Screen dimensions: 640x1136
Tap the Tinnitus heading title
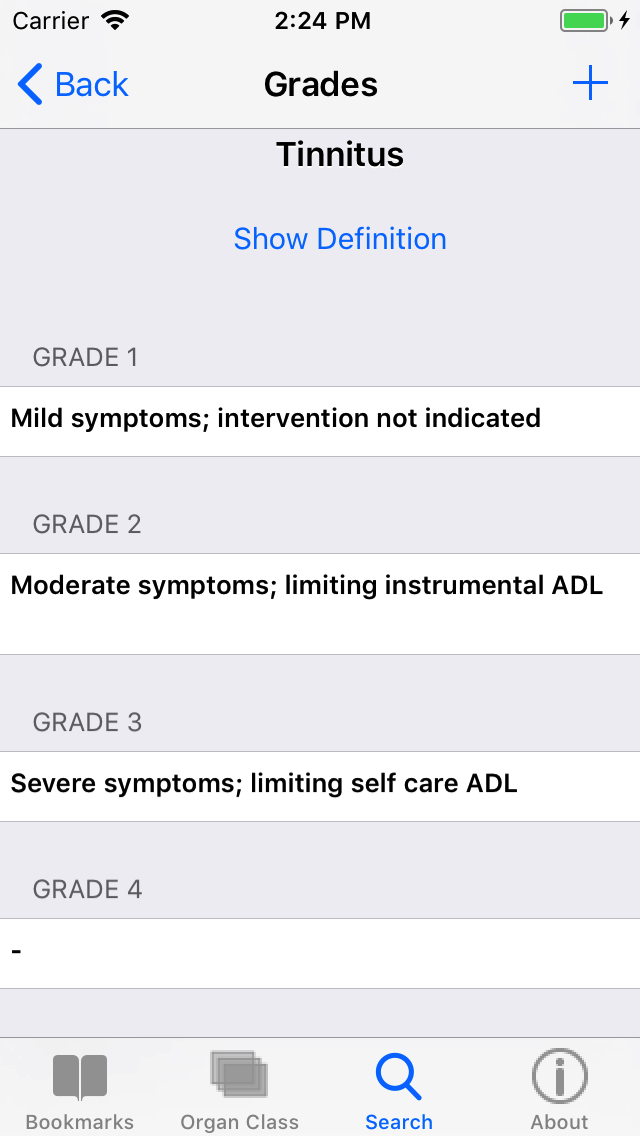(x=340, y=155)
